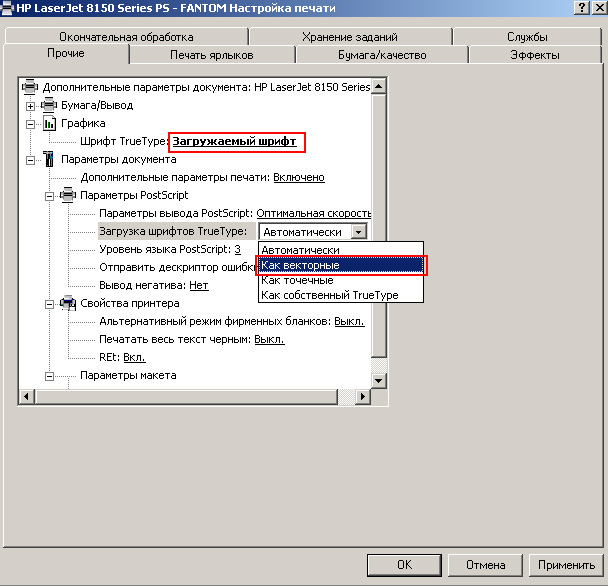Click the vertical scrollbar thumb
Image resolution: width=608 pixels, height=586 pixels.
tap(379, 226)
